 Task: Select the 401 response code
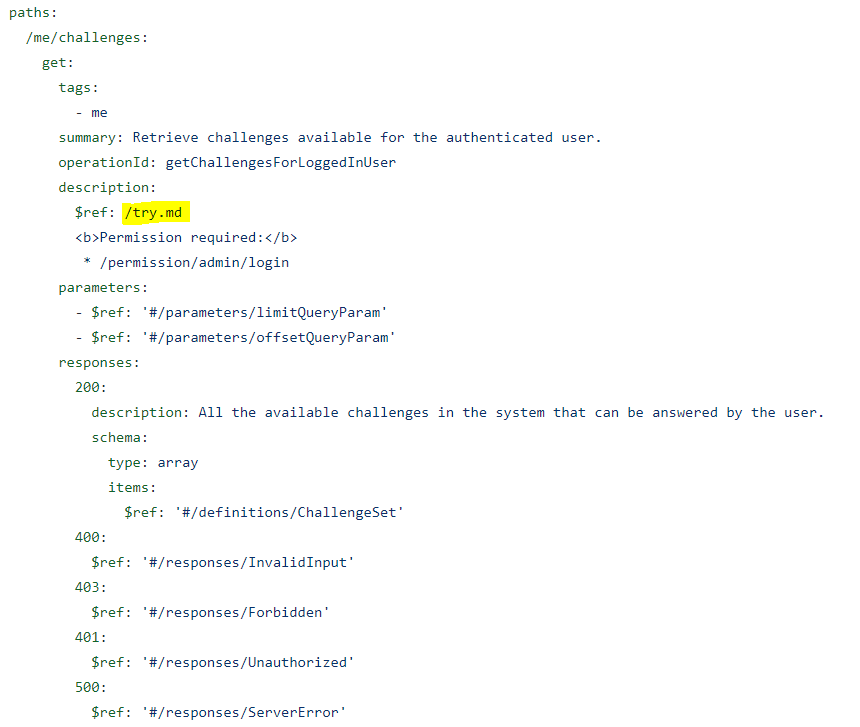point(85,637)
